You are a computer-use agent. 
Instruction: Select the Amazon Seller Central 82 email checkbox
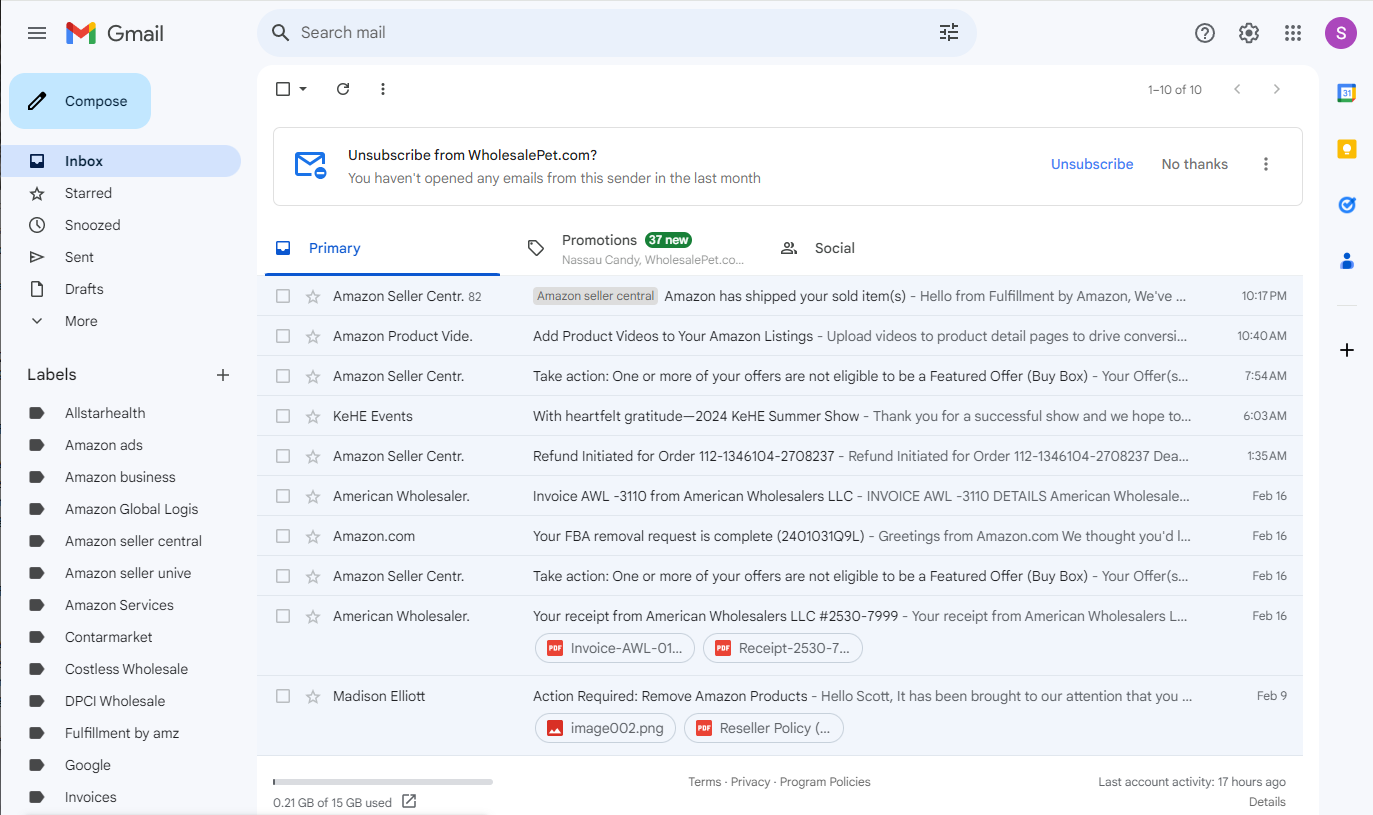(283, 296)
